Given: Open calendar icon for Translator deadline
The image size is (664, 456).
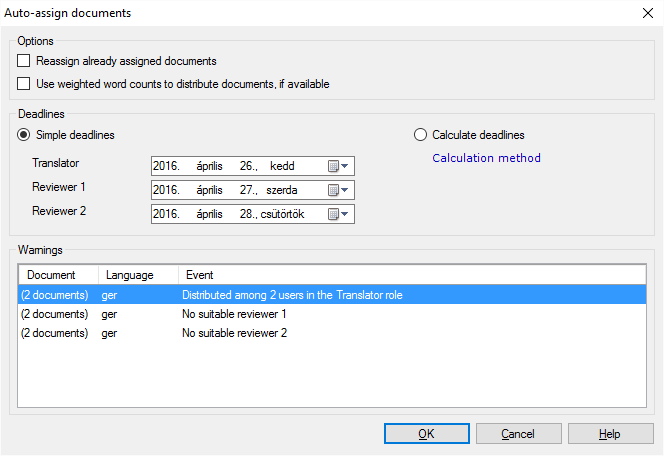Looking at the screenshot, I should click(333, 166).
